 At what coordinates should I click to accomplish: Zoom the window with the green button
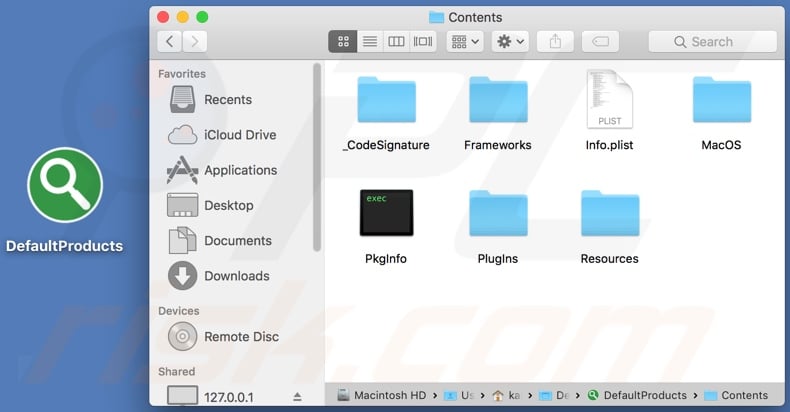202,17
